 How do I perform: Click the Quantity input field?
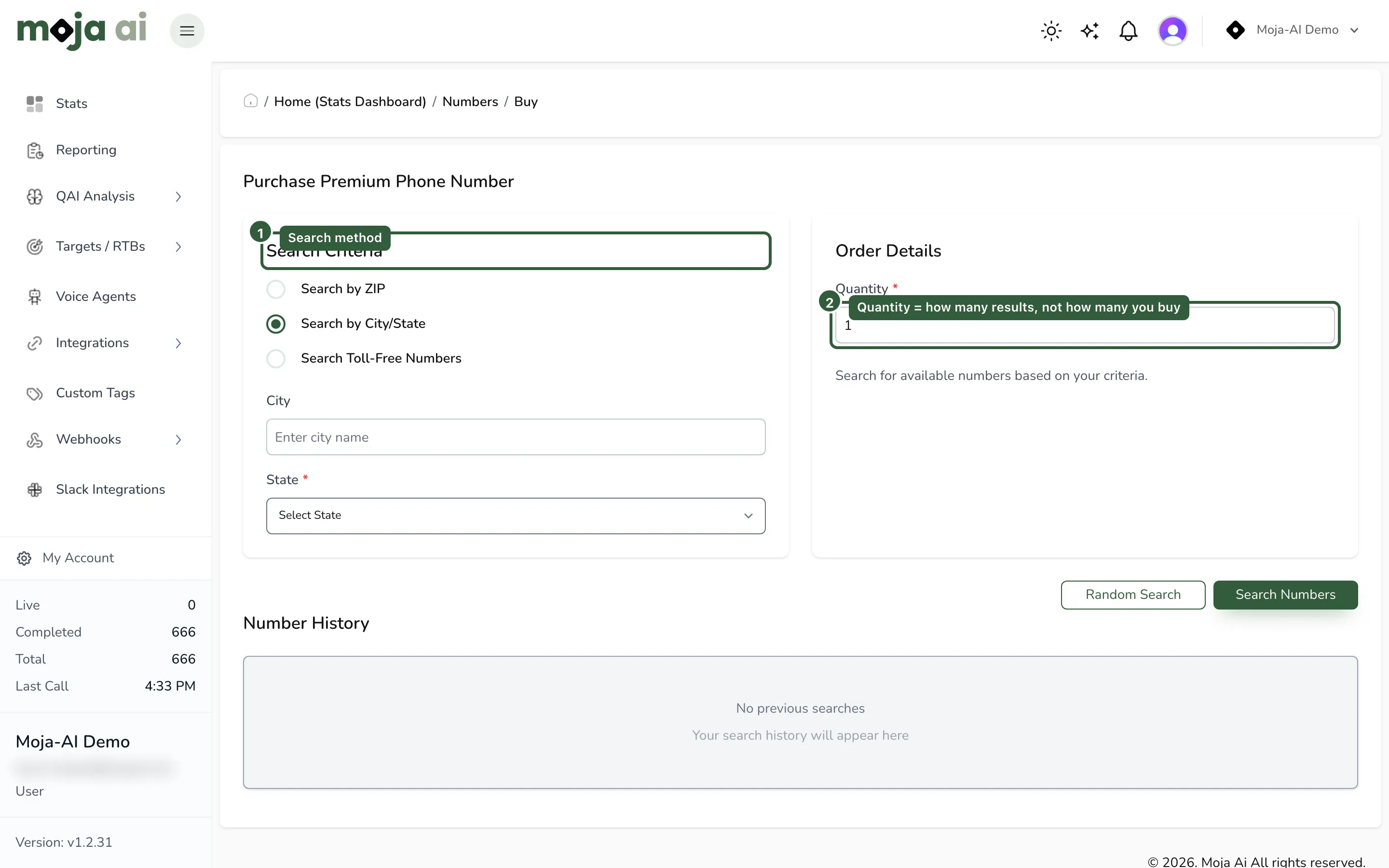[x=1085, y=325]
